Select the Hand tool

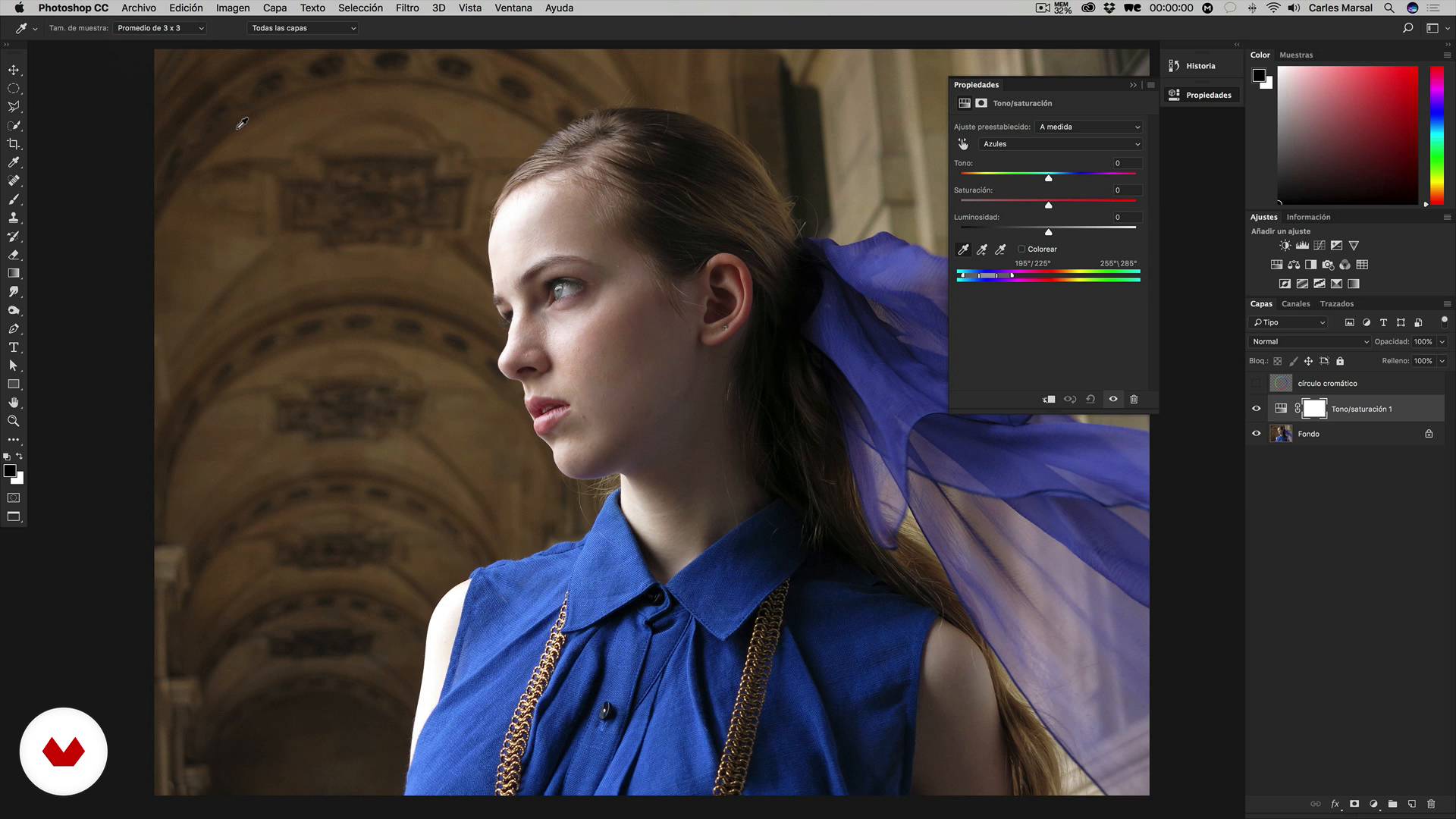click(14, 403)
